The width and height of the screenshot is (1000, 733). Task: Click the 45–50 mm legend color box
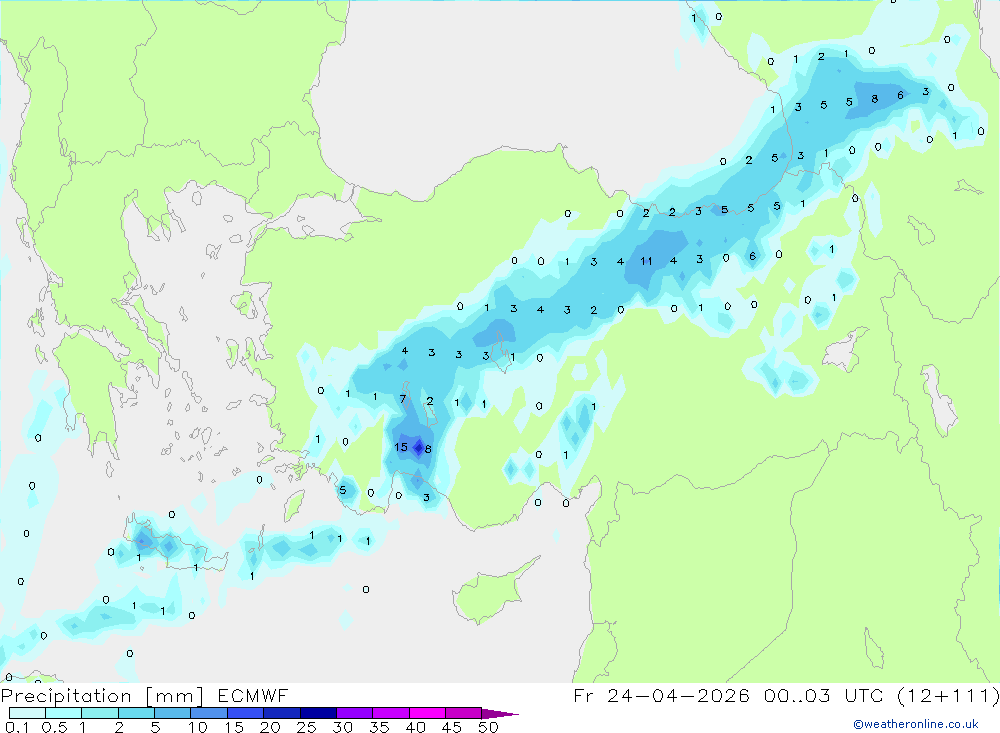pyautogui.click(x=464, y=713)
